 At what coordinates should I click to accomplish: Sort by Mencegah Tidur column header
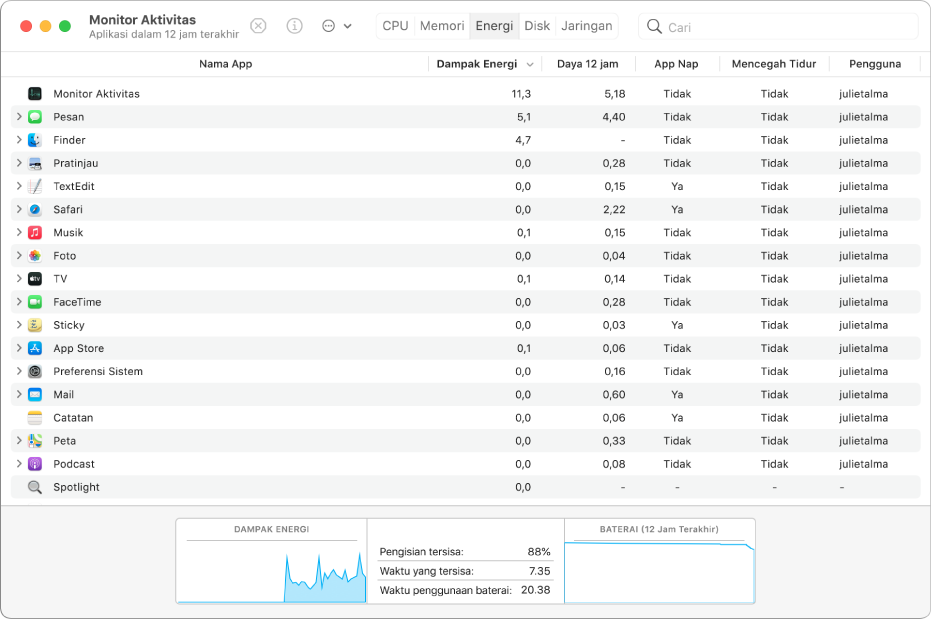pos(774,64)
